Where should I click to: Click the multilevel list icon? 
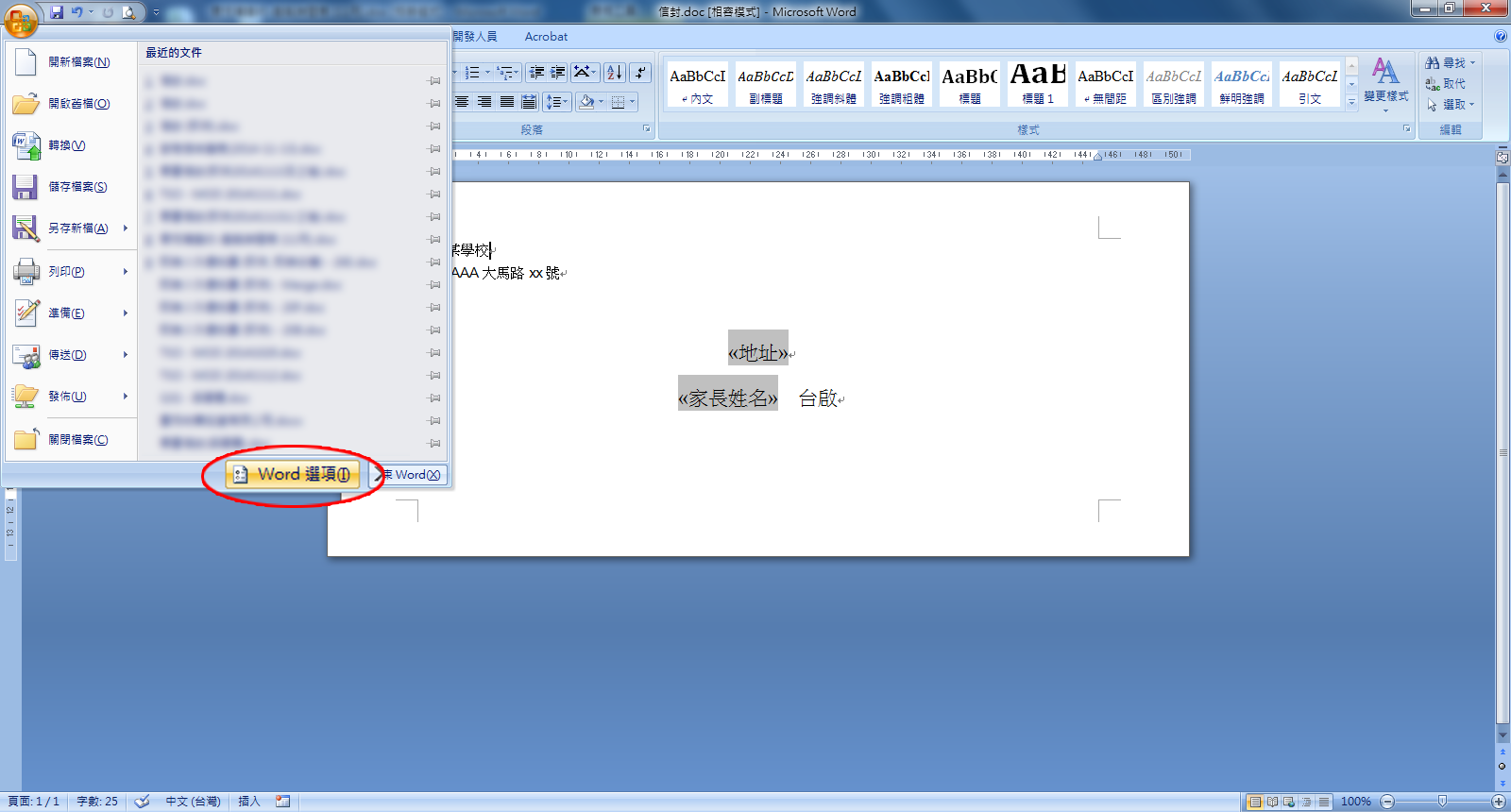506,73
